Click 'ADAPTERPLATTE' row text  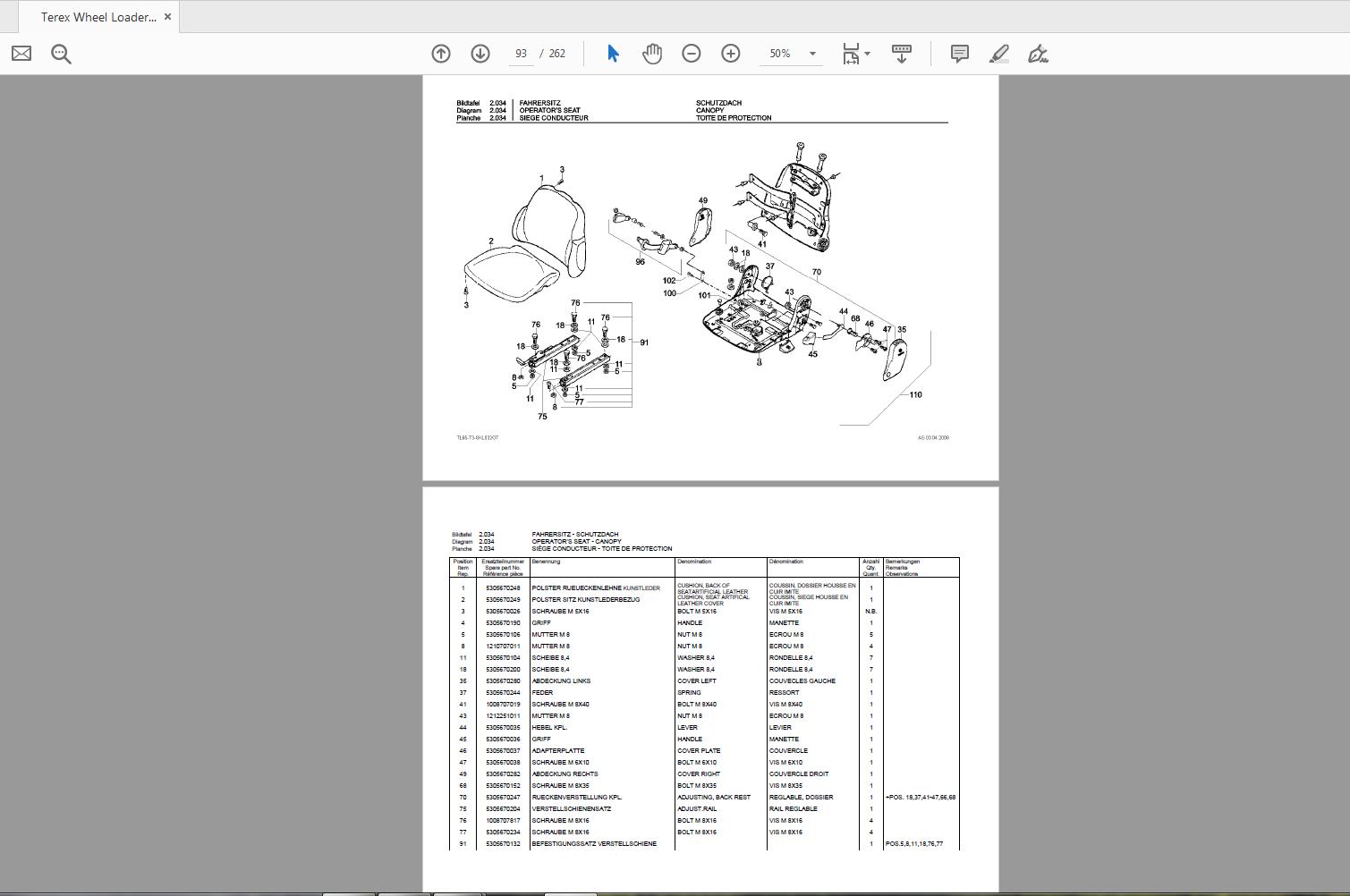pos(558,751)
